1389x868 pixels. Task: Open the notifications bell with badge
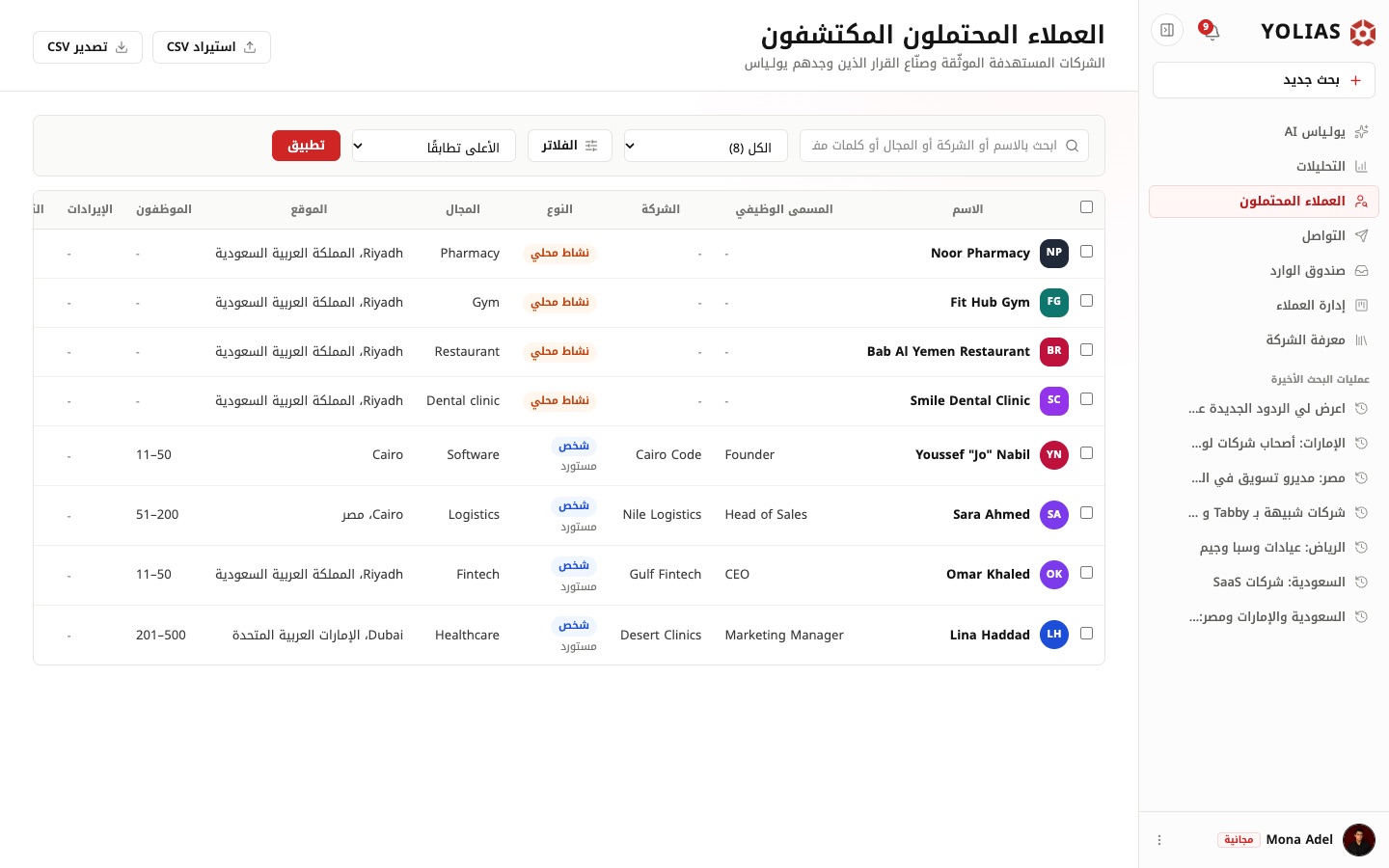(x=1211, y=30)
